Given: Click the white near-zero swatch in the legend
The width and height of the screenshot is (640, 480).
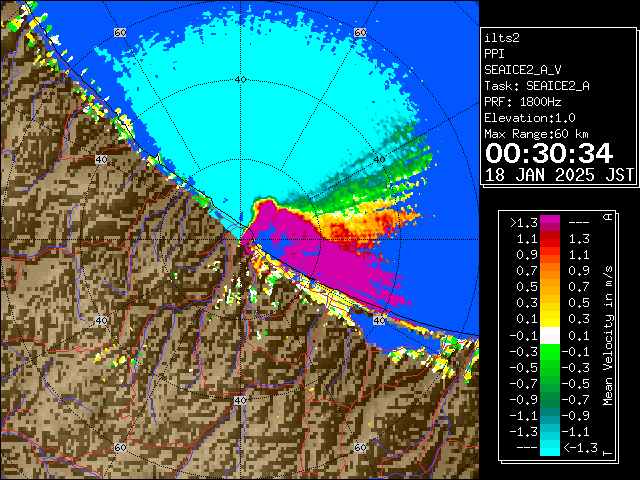Looking at the screenshot, I should pos(550,336).
